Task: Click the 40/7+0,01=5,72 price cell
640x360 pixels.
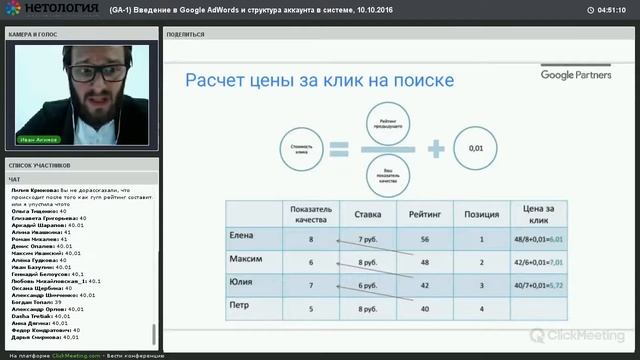Action: pos(539,285)
